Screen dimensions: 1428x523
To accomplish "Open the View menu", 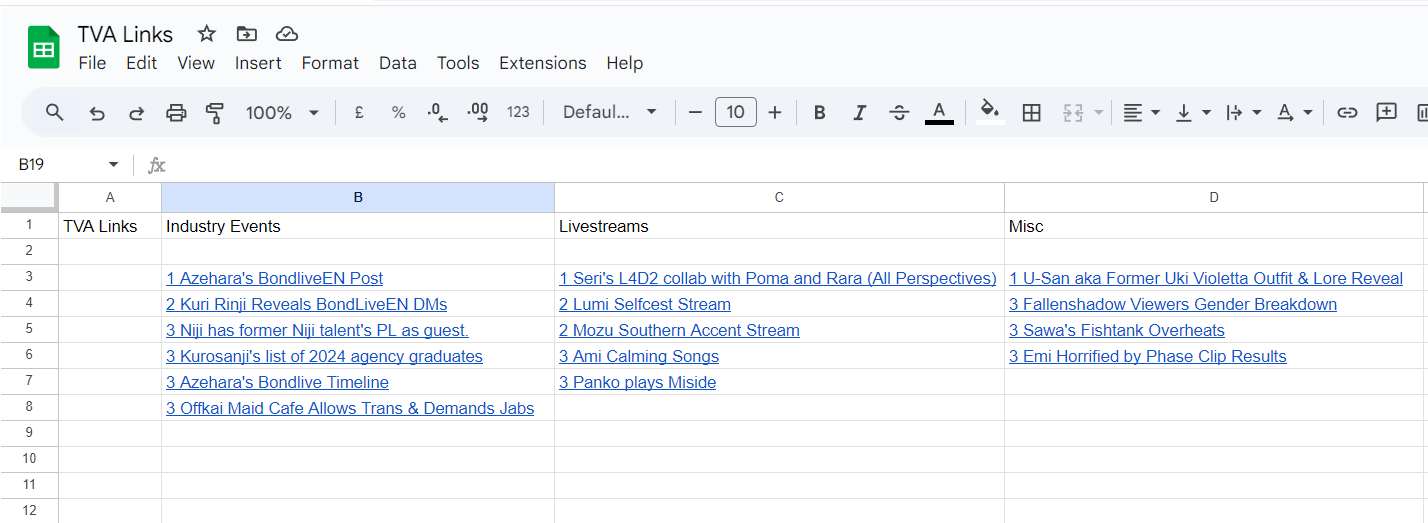I will point(196,63).
